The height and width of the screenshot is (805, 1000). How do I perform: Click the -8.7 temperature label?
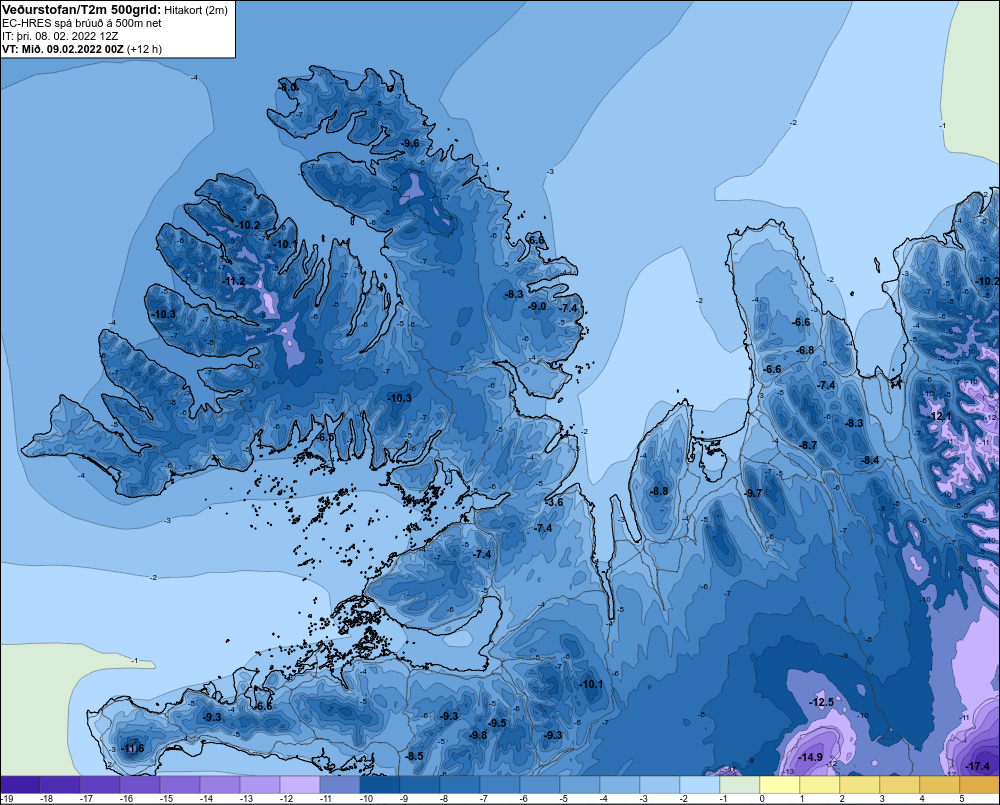point(809,445)
